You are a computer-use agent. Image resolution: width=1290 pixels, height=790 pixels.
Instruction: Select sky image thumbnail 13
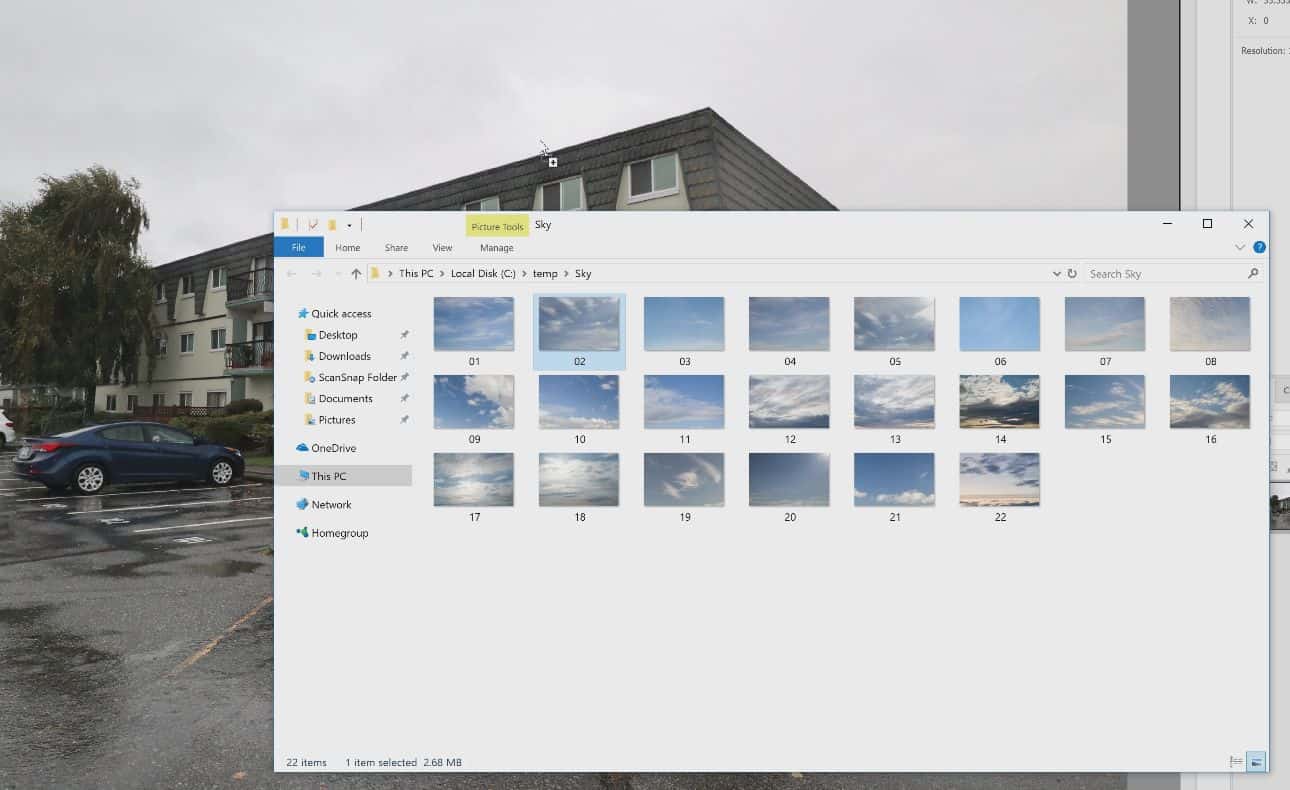pyautogui.click(x=894, y=402)
